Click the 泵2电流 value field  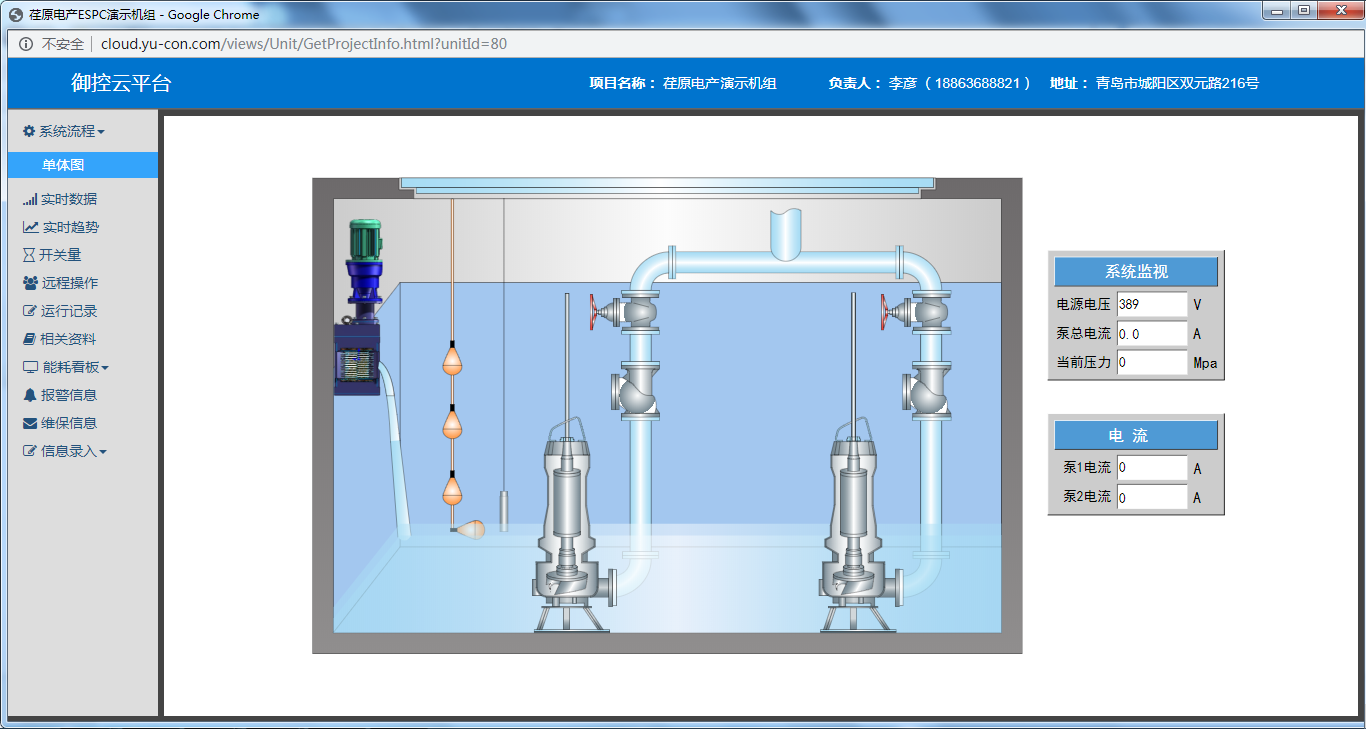(x=1151, y=497)
